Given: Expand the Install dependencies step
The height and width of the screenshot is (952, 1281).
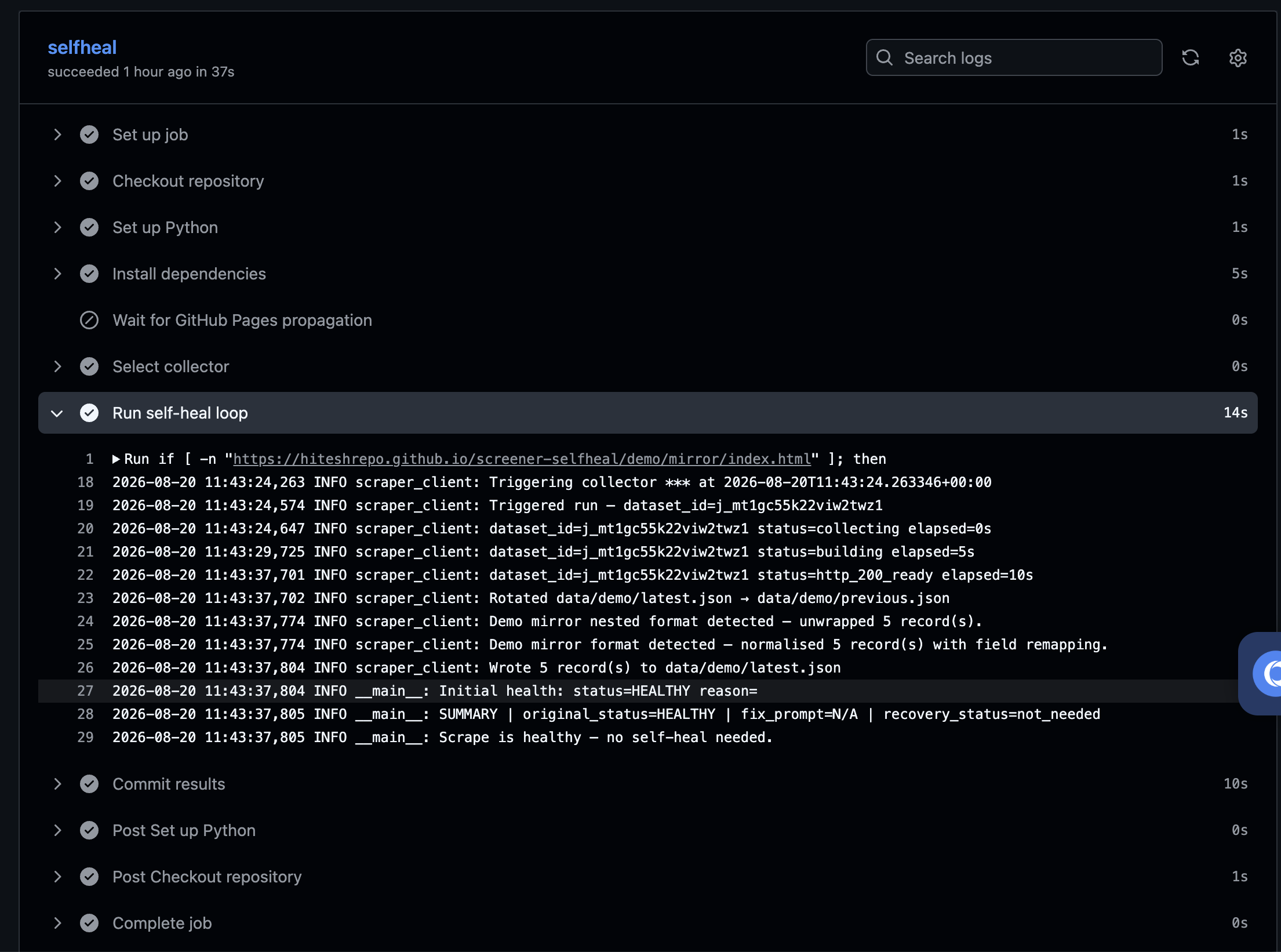Looking at the screenshot, I should 57,274.
